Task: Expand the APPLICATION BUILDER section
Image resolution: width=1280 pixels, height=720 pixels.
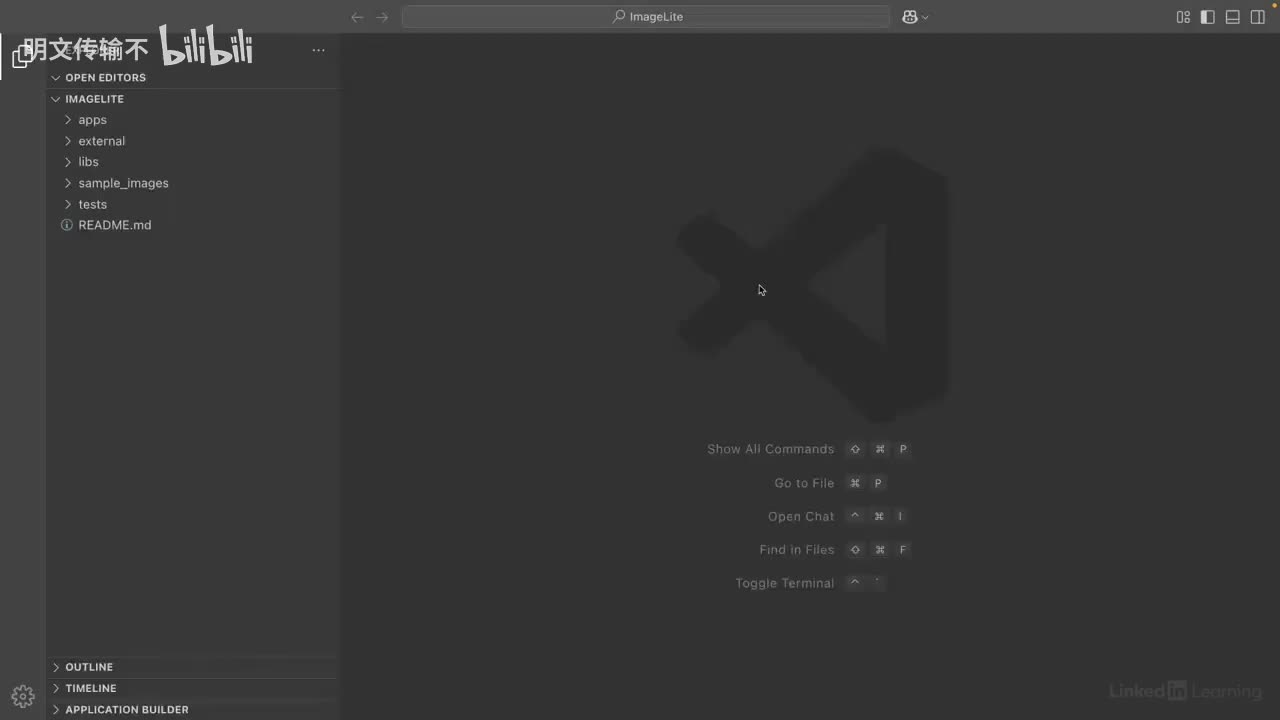Action: [192, 709]
